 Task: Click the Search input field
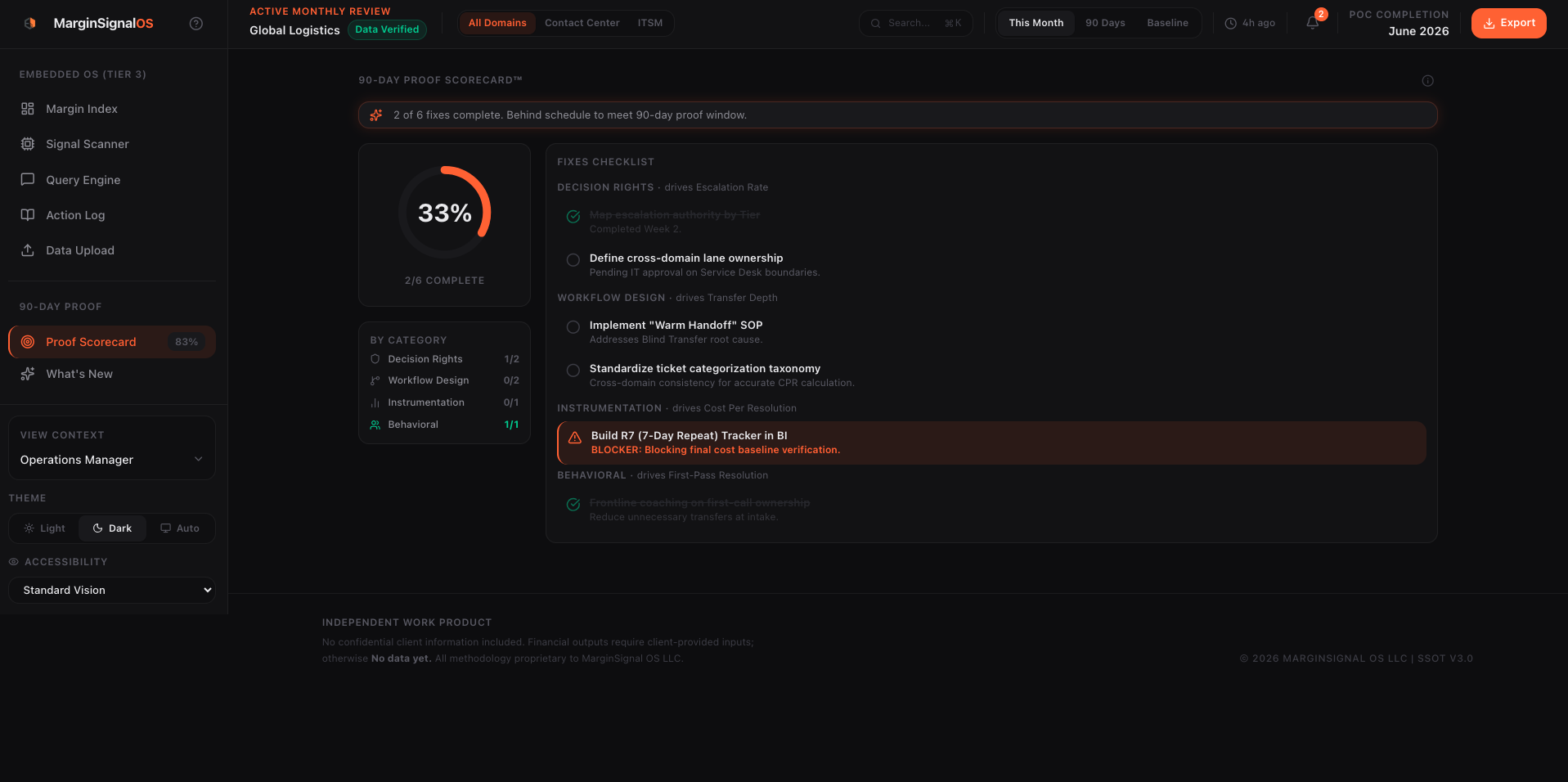click(x=908, y=23)
